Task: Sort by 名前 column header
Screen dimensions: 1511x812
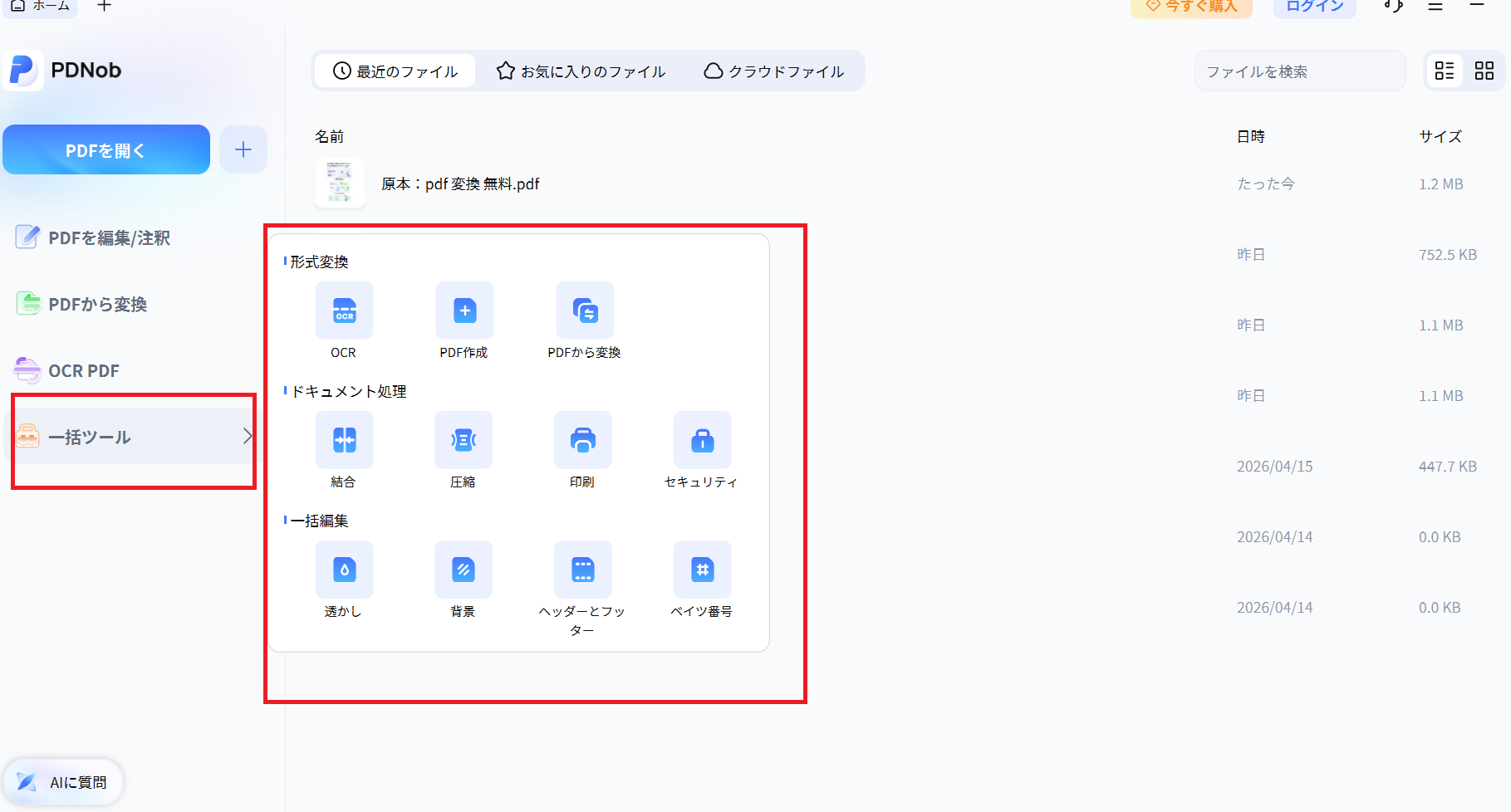Action: tap(329, 136)
